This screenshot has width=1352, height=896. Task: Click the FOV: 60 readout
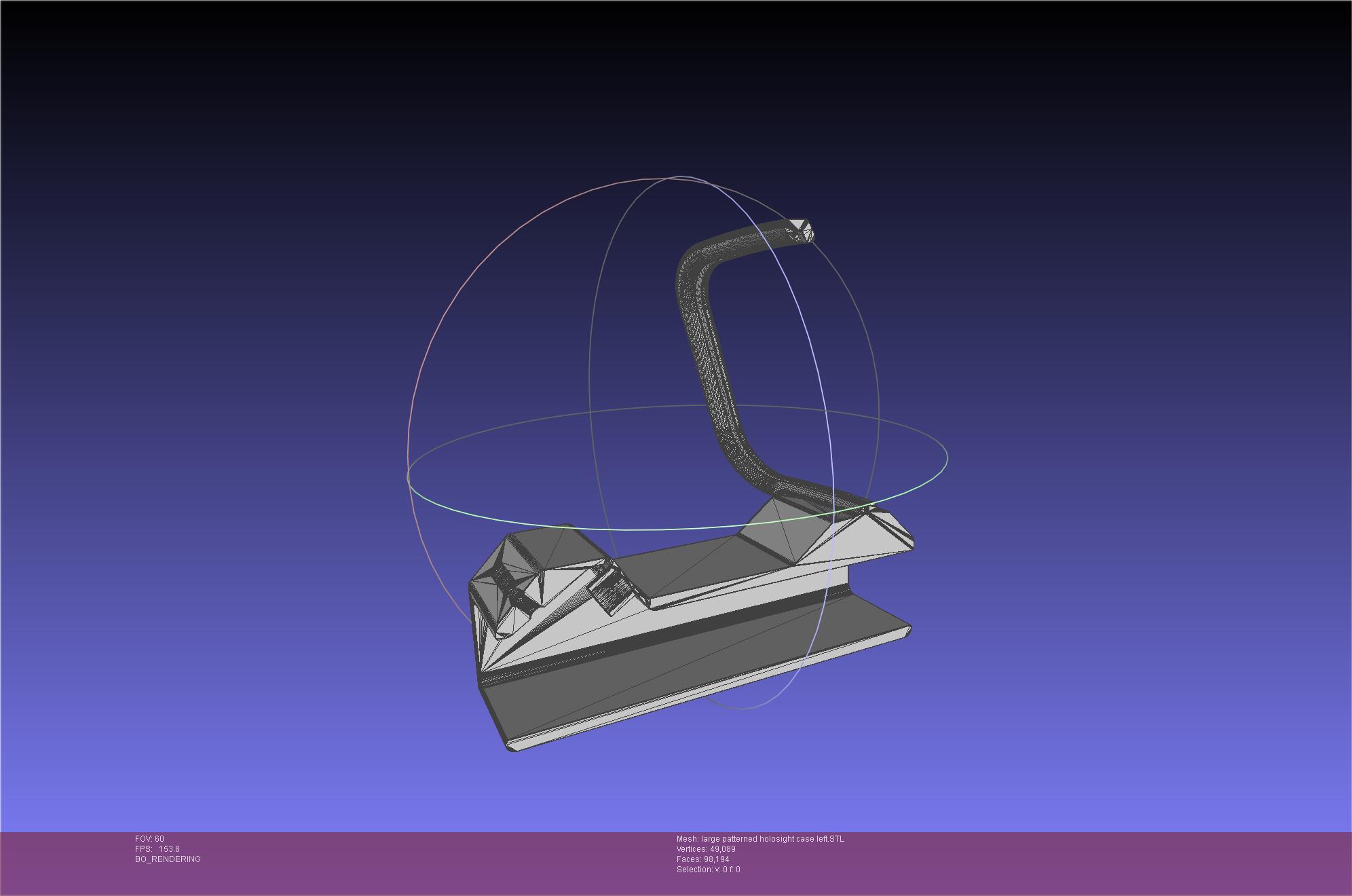[x=149, y=839]
